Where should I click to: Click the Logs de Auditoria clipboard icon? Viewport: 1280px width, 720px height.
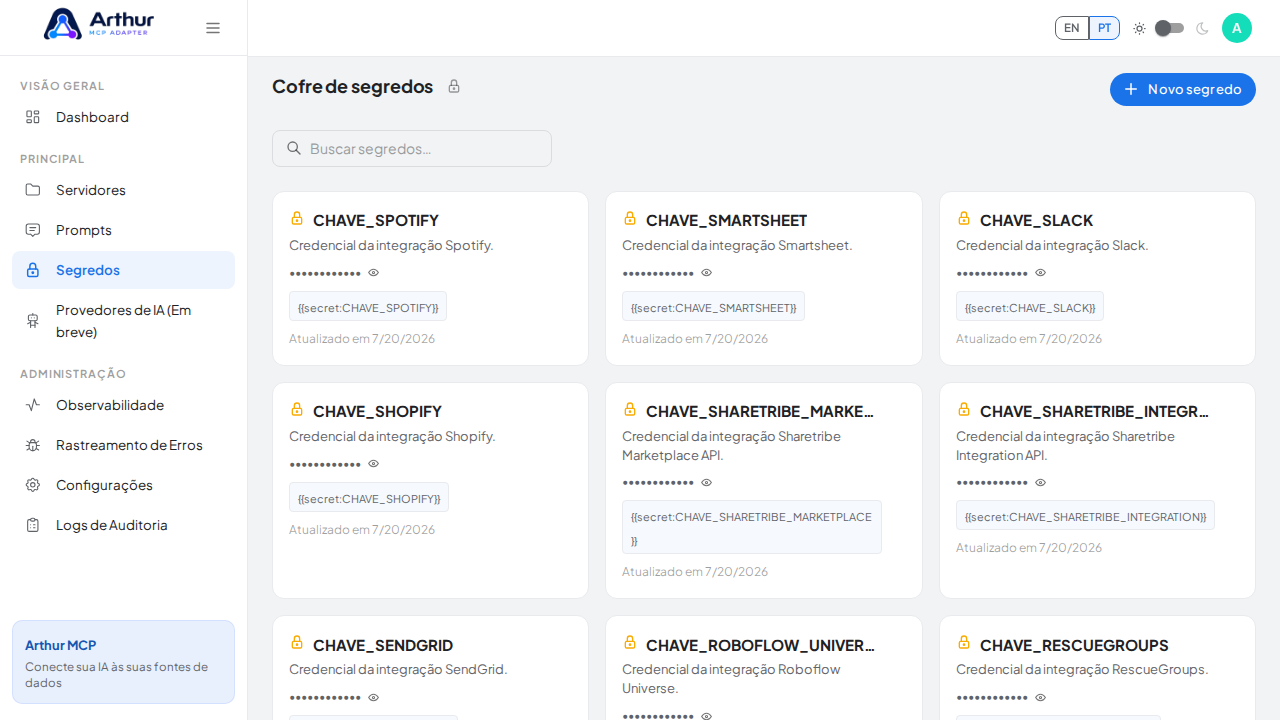33,525
